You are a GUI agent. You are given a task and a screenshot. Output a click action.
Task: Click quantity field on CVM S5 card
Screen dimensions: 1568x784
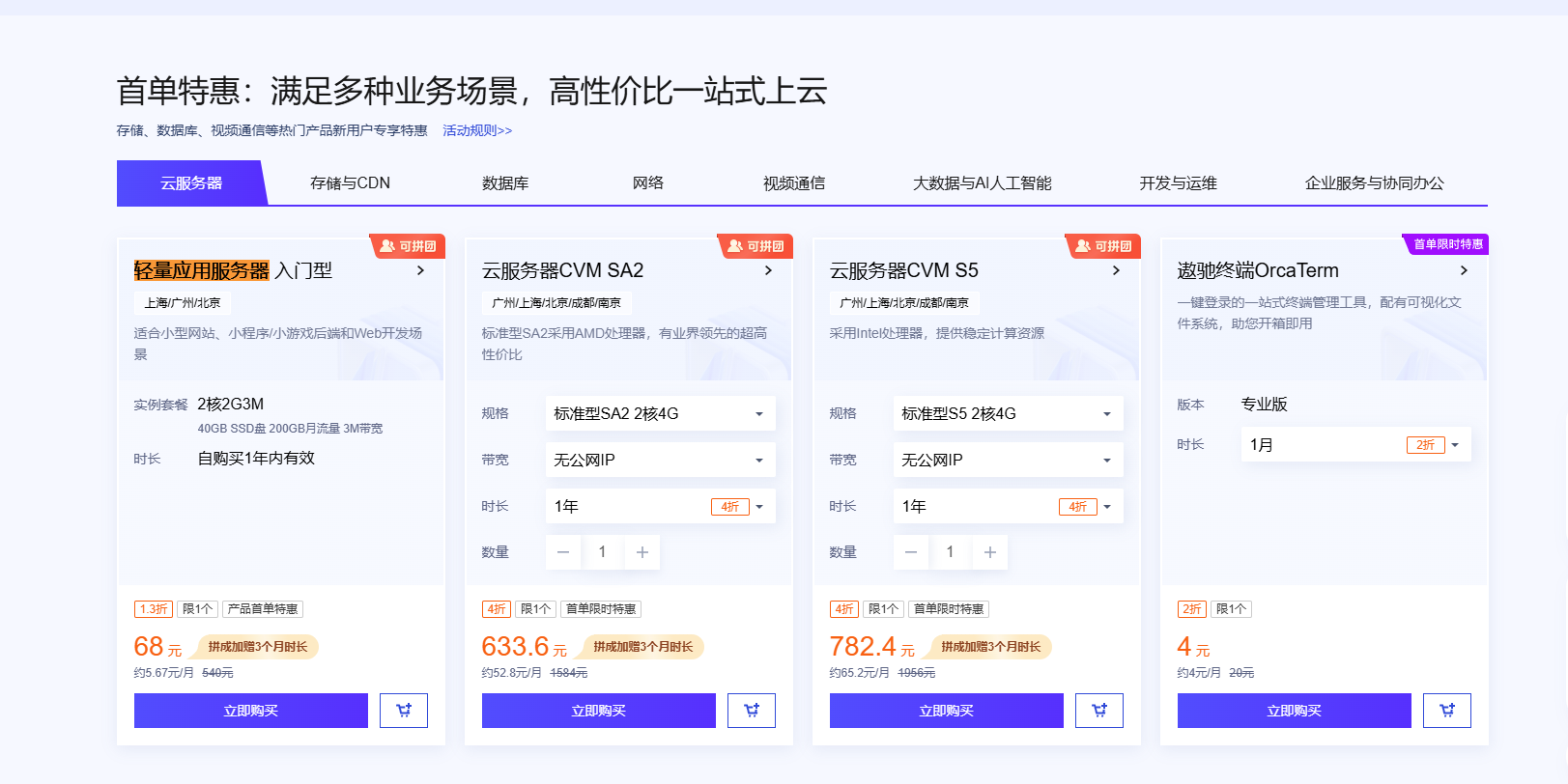951,552
